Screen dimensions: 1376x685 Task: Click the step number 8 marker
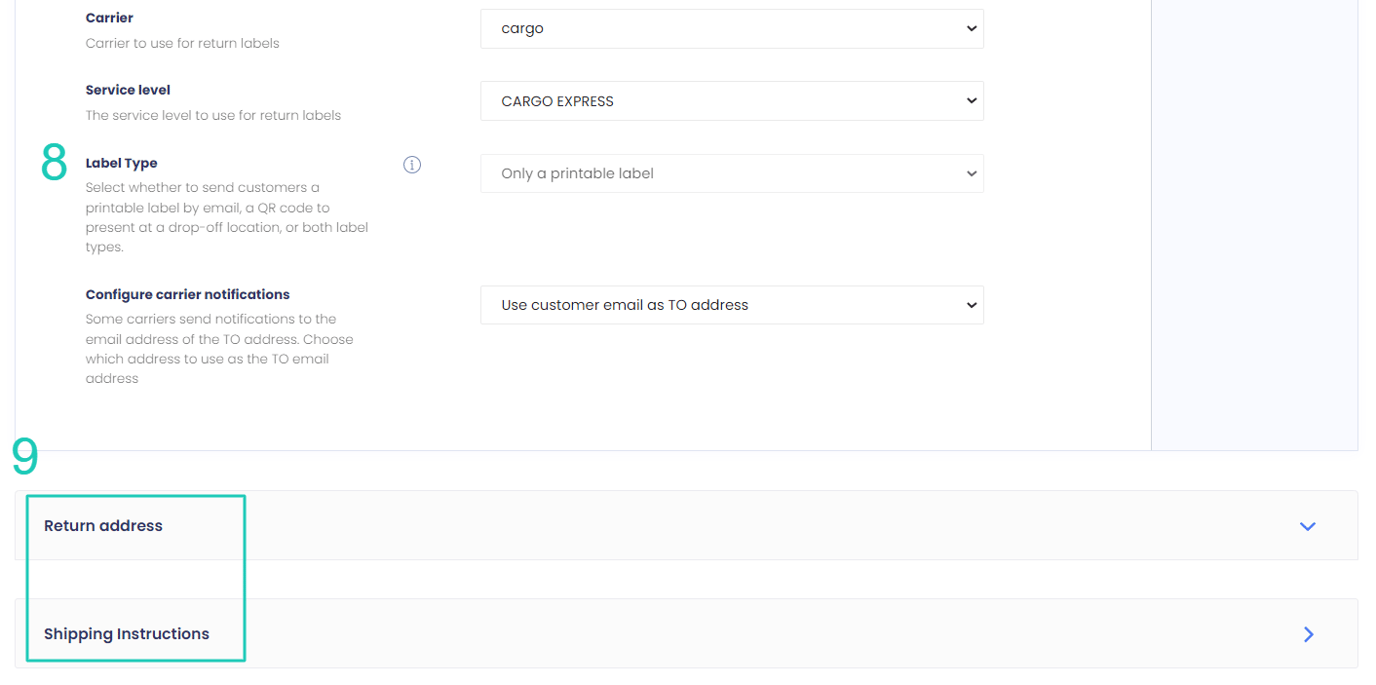click(x=54, y=162)
